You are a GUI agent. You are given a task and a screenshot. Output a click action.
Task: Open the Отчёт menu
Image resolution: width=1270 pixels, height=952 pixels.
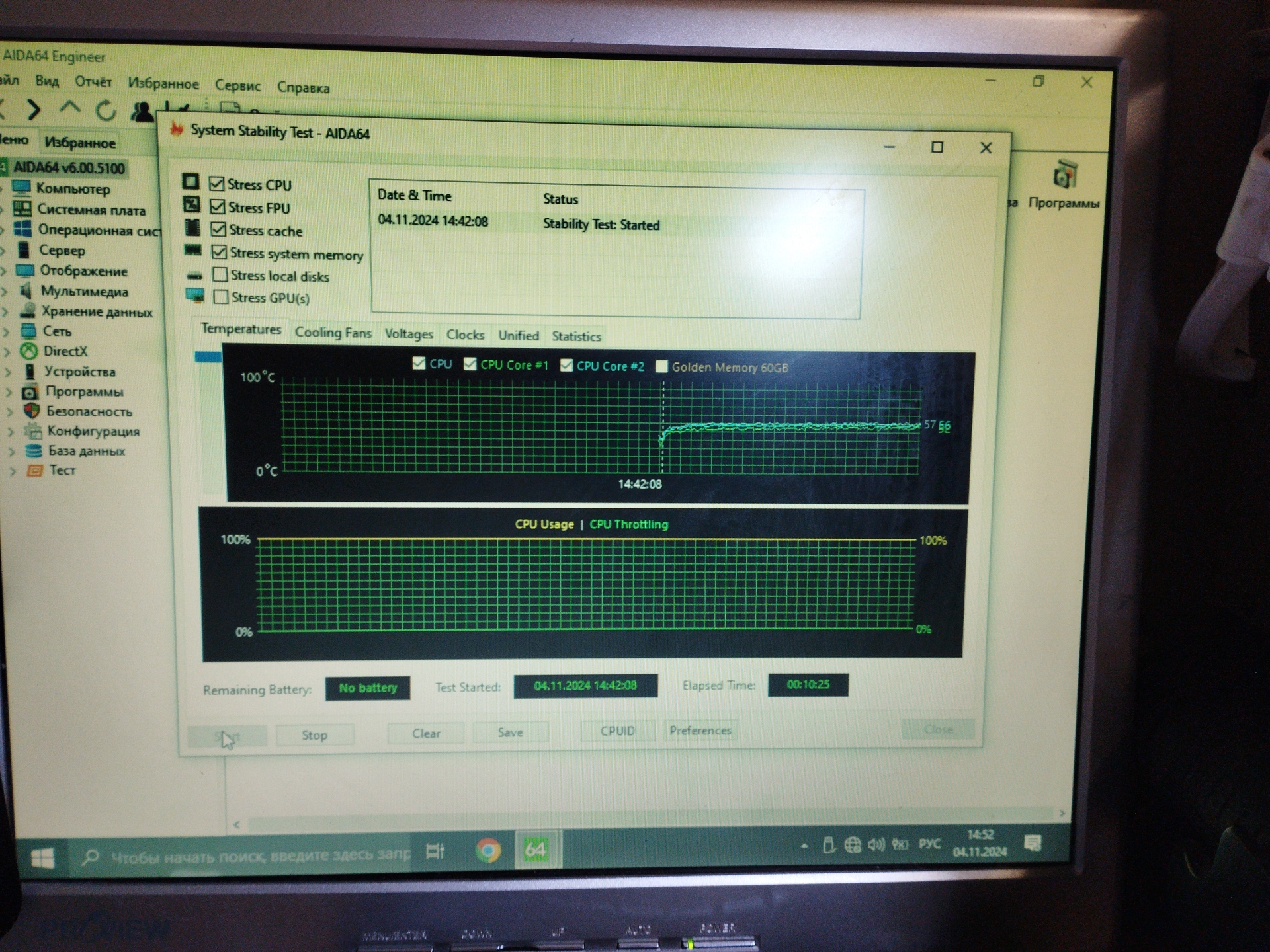click(x=93, y=82)
